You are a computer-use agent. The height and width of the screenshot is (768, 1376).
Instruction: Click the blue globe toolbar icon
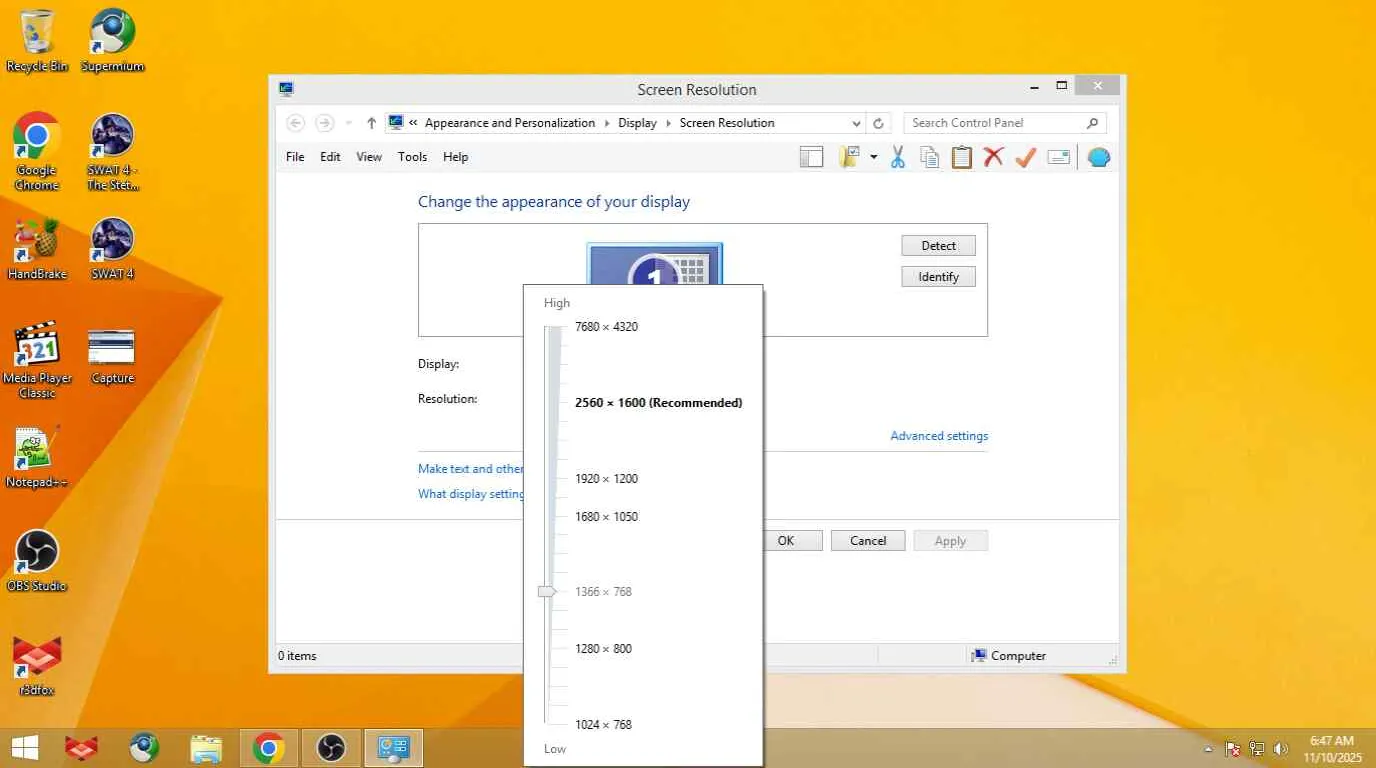(x=1099, y=157)
